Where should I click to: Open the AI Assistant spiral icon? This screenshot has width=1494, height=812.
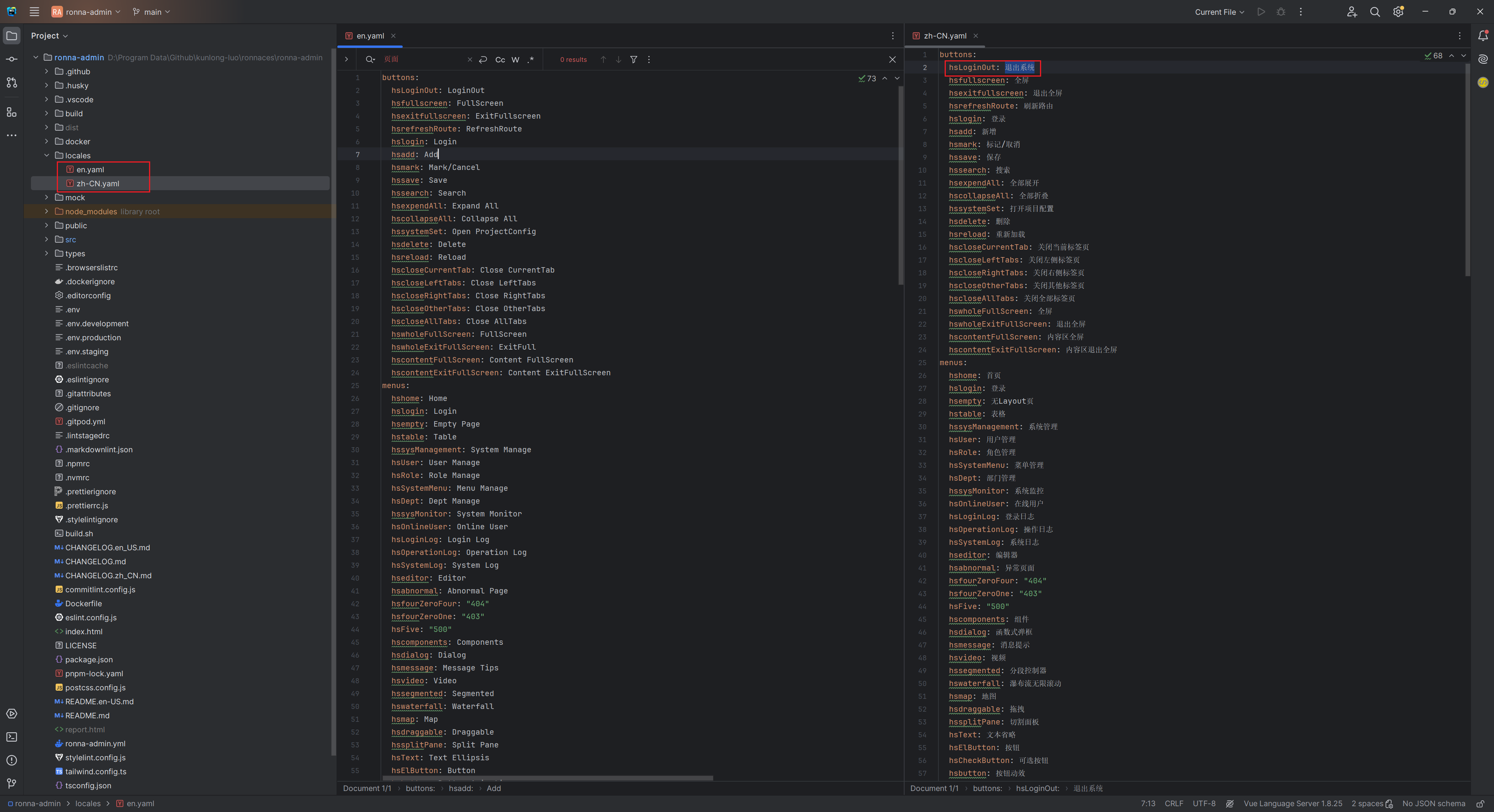(x=1482, y=59)
